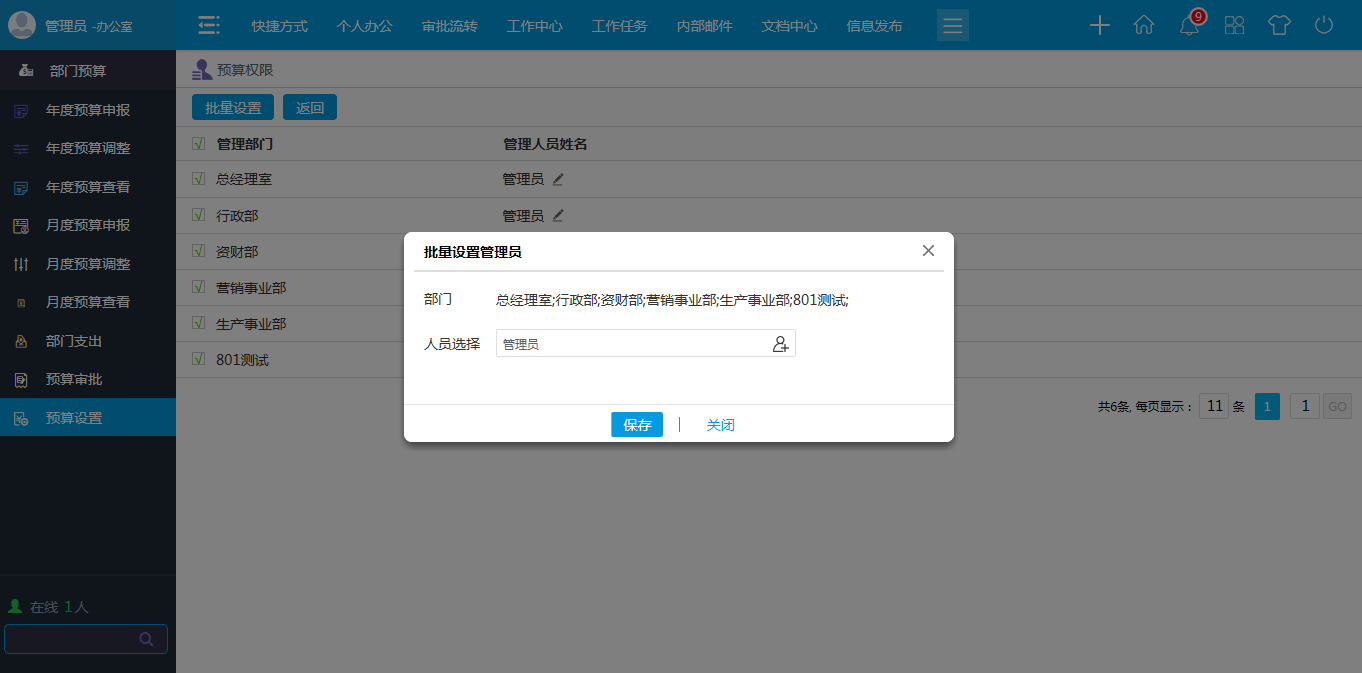Select the person picker icon in 人员选择 field
The width and height of the screenshot is (1362, 673).
[x=779, y=343]
